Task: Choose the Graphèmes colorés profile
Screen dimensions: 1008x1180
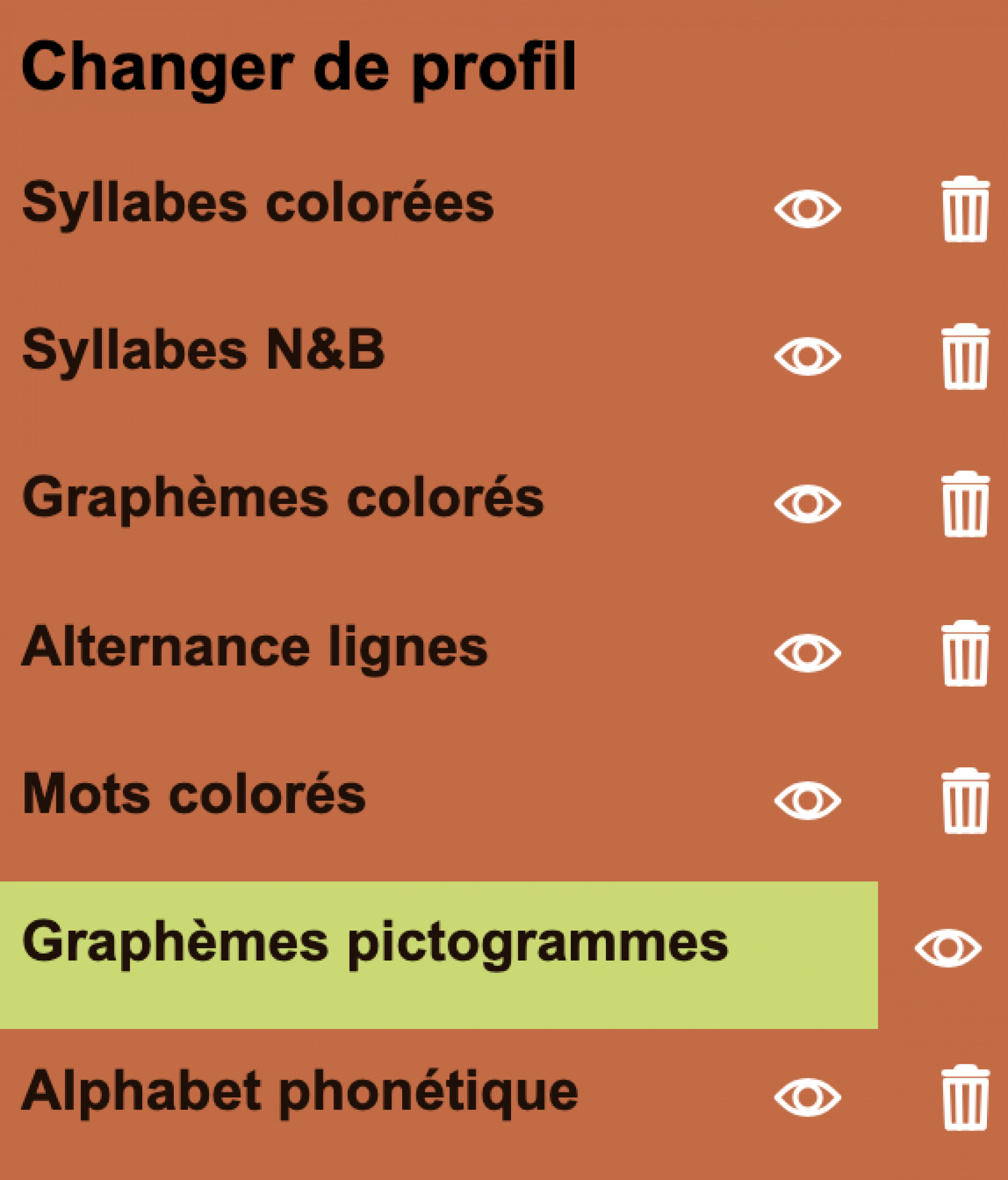Action: coord(283,499)
